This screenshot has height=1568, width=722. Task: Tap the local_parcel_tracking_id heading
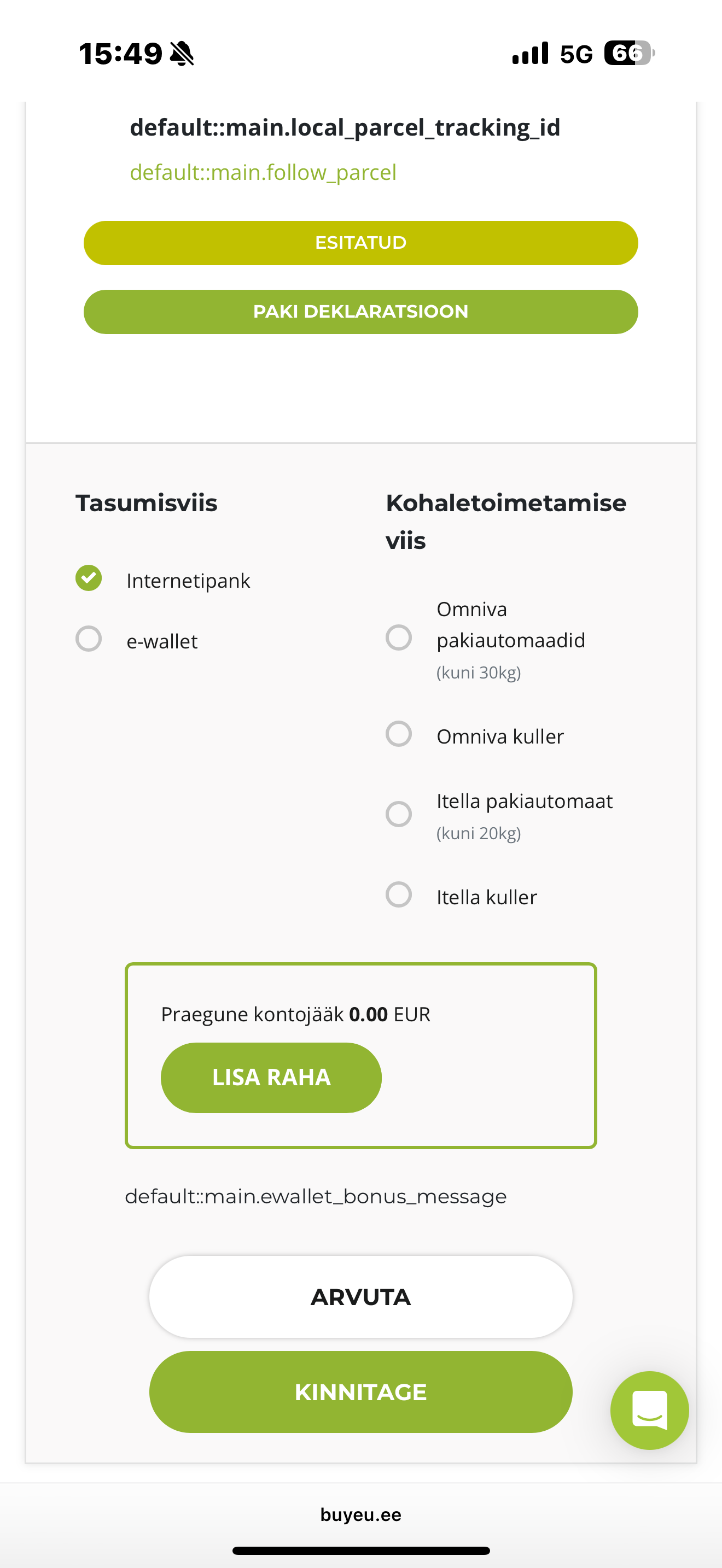coord(345,128)
